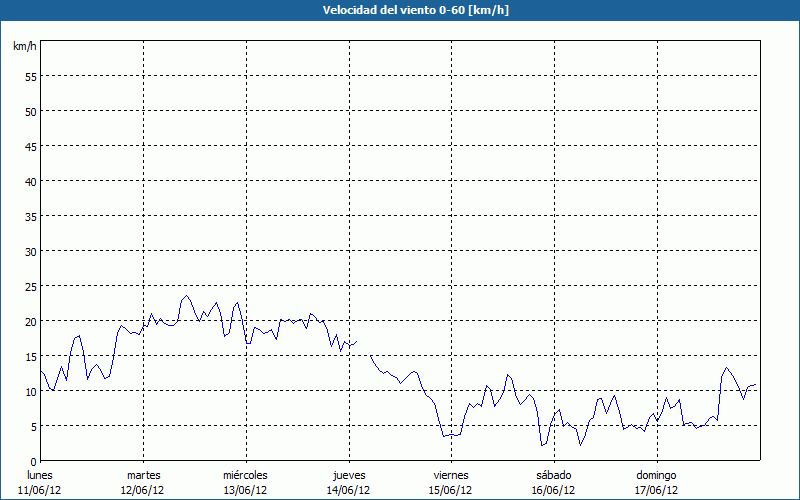Select the 'lunes 11/06/12' date label
This screenshot has height=500, width=800.
[x=40, y=482]
